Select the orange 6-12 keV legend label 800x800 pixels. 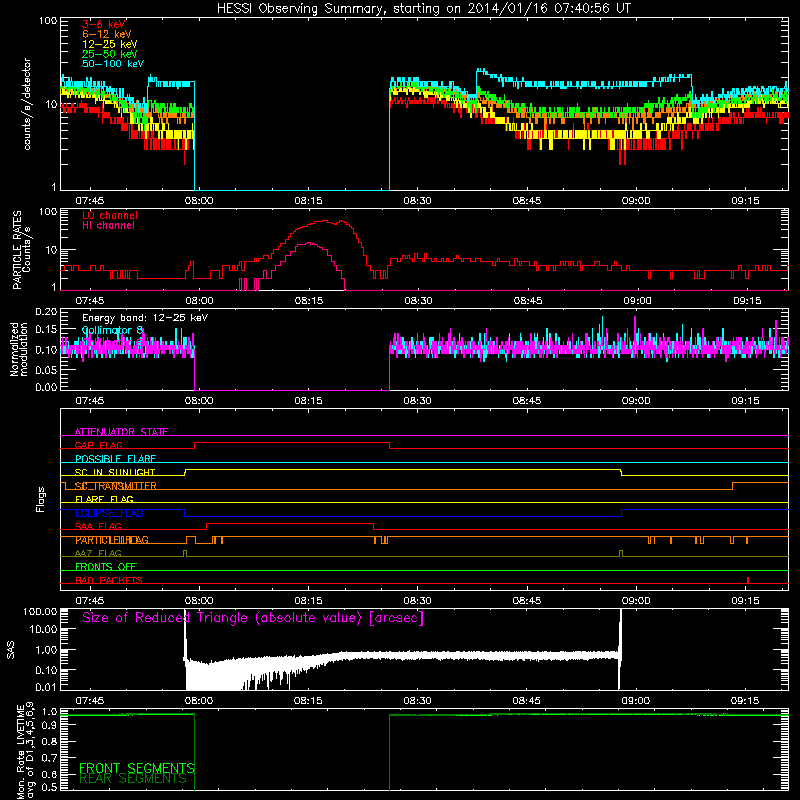tap(107, 34)
